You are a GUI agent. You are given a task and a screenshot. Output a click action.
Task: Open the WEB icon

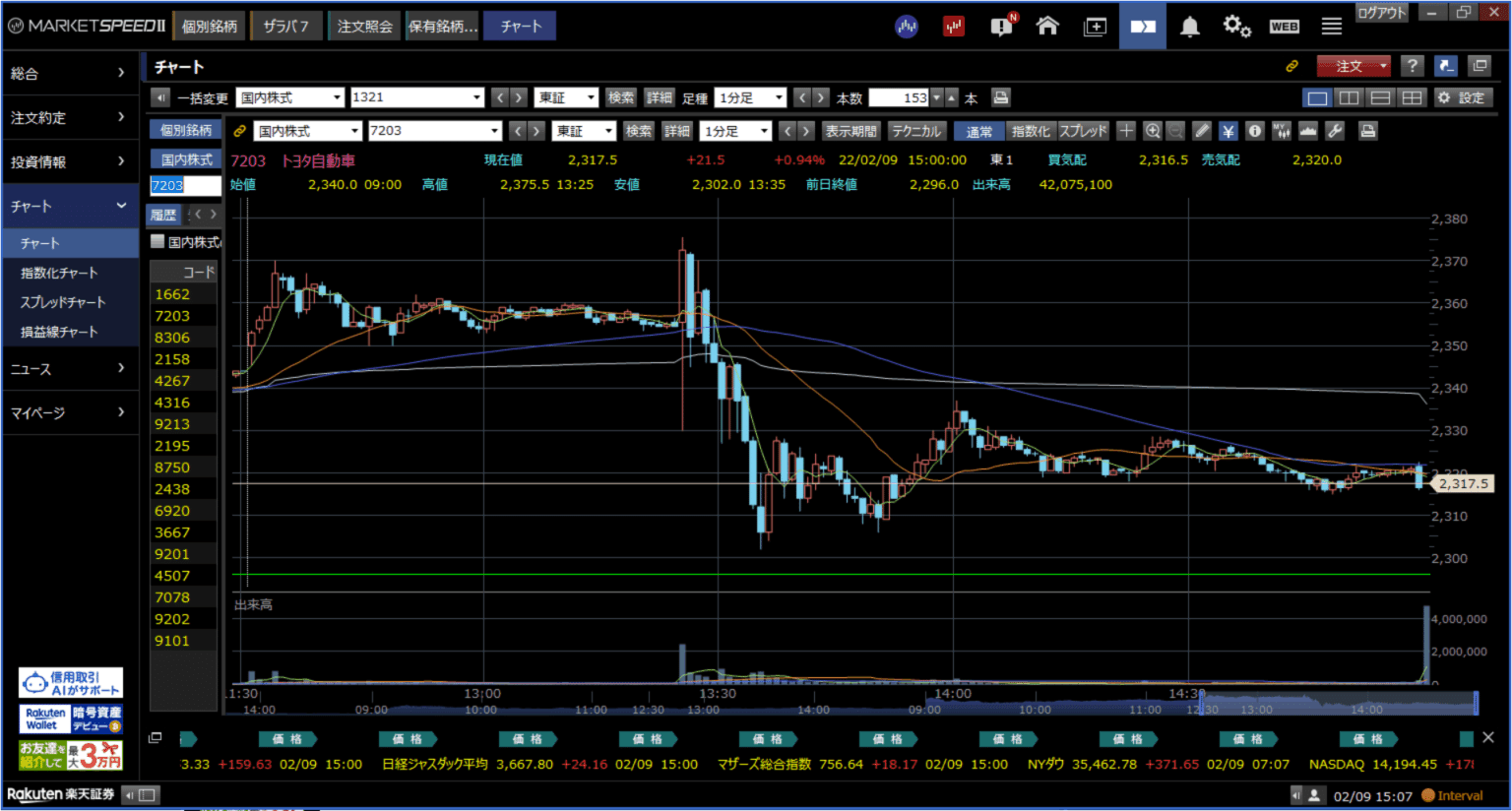pyautogui.click(x=1285, y=27)
